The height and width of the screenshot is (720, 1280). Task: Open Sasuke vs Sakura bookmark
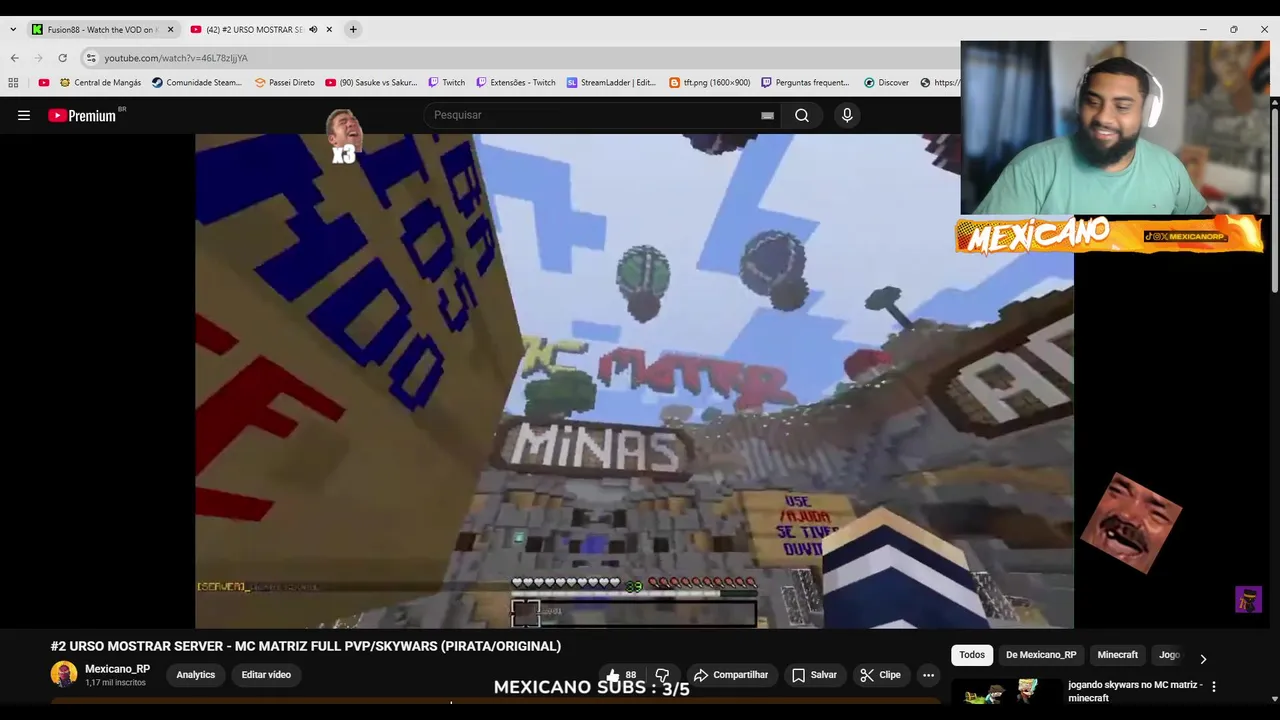click(x=371, y=83)
